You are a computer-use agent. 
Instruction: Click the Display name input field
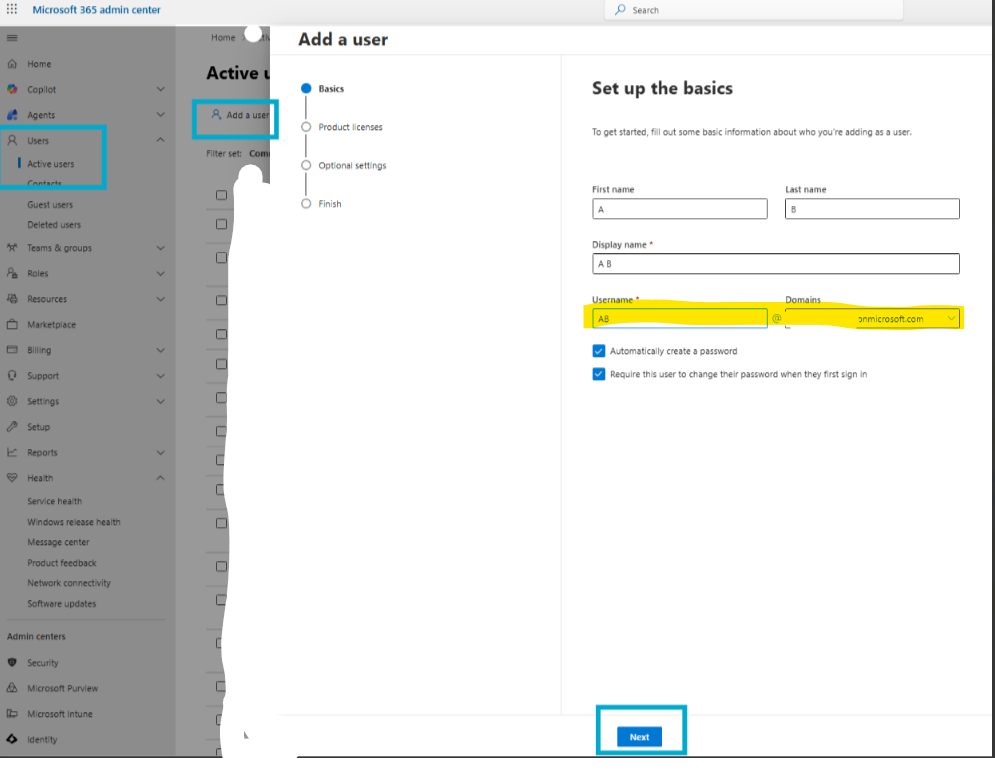[775, 263]
